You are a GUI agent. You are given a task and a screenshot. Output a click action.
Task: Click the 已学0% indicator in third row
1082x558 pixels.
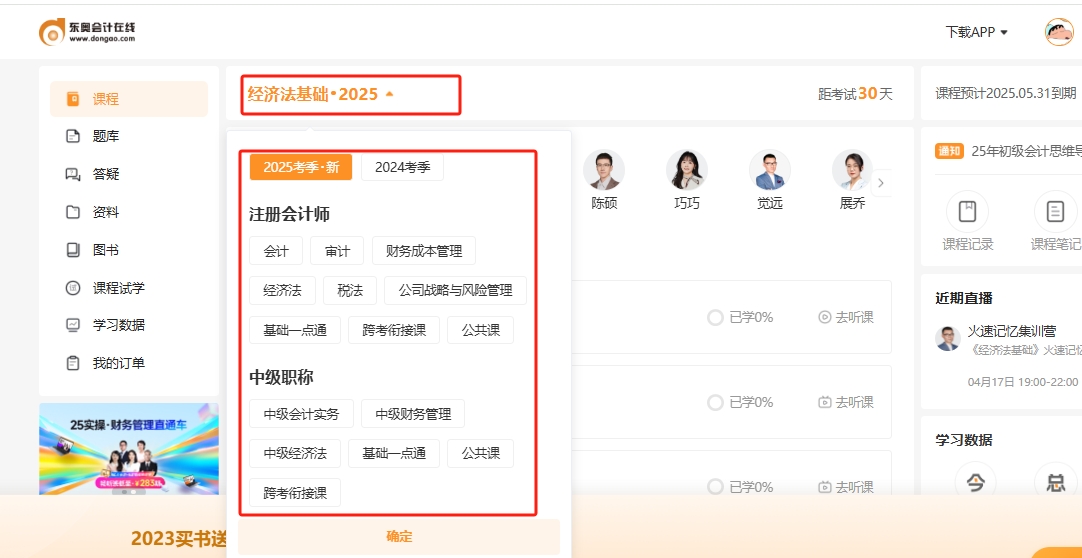740,487
